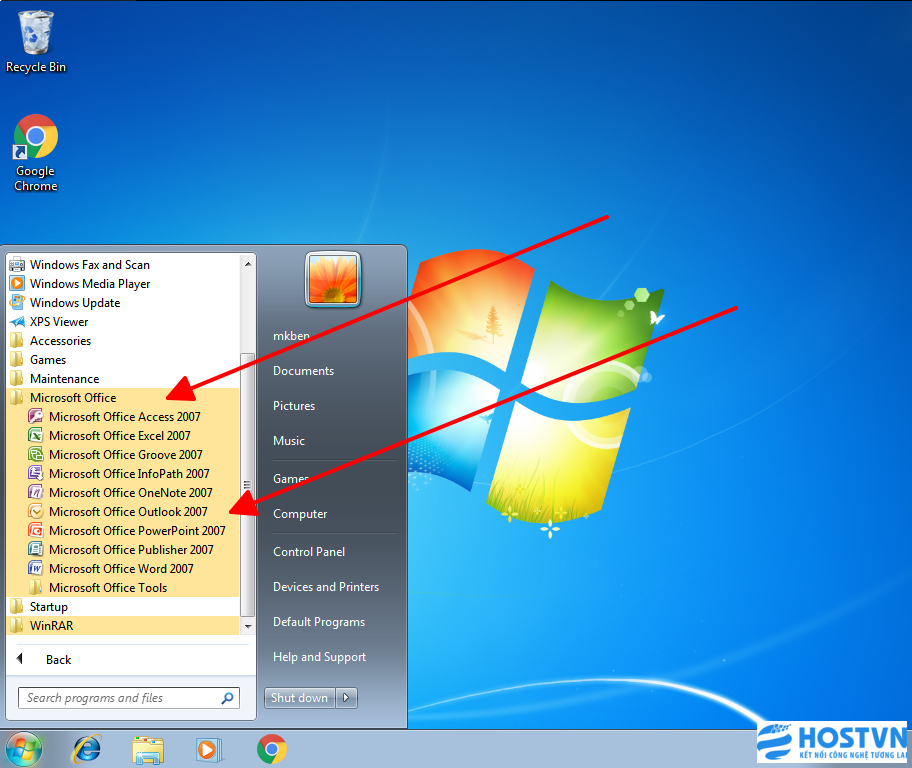Click the Excel 2007 icon
The height and width of the screenshot is (768, 912).
[35, 436]
